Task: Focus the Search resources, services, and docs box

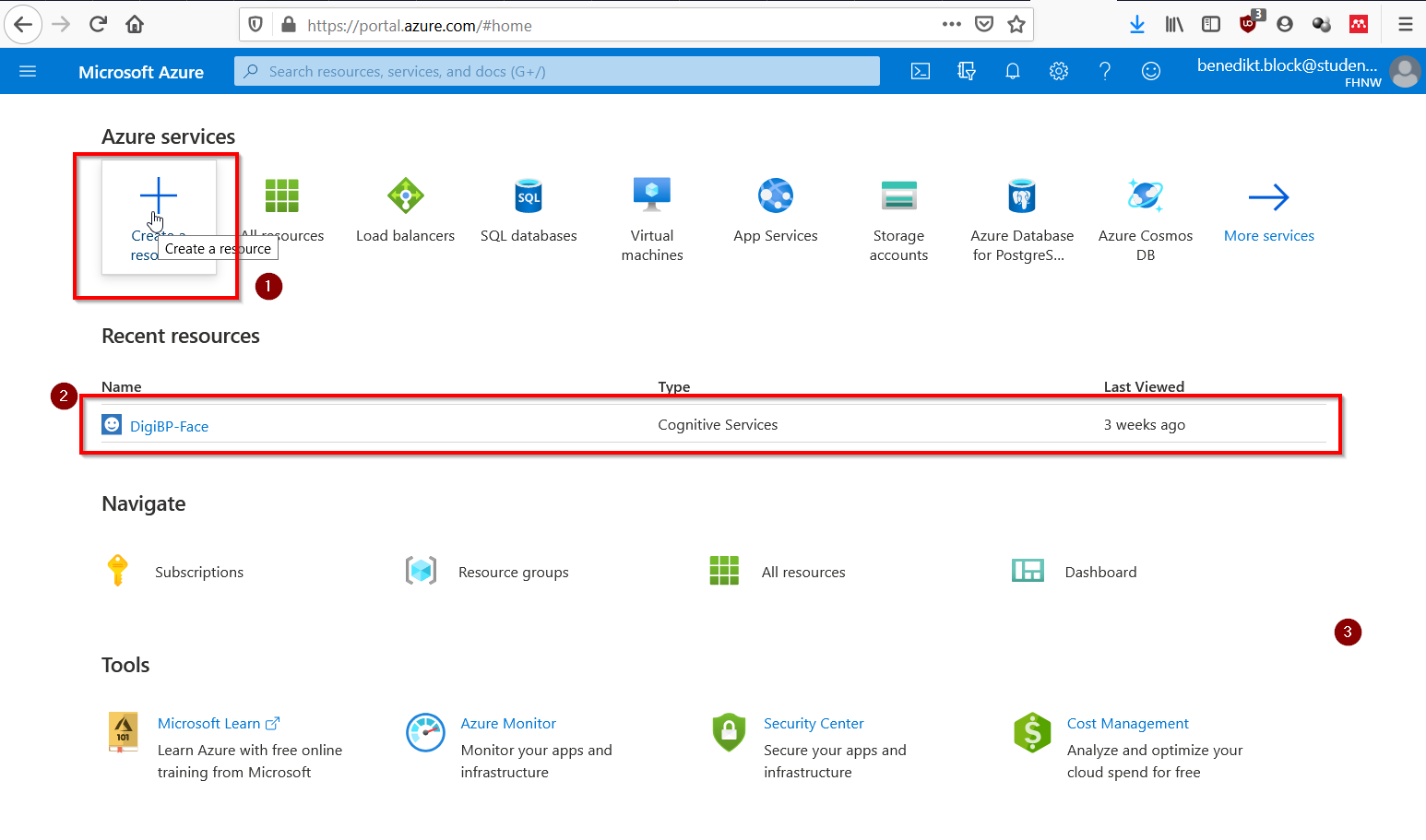Action: click(557, 71)
